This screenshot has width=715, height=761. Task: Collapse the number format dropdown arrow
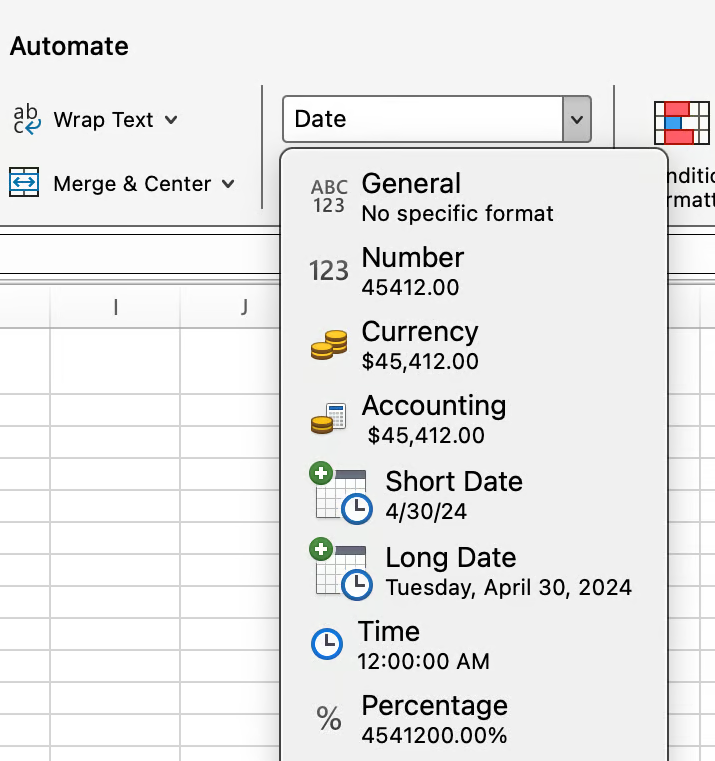tap(576, 119)
